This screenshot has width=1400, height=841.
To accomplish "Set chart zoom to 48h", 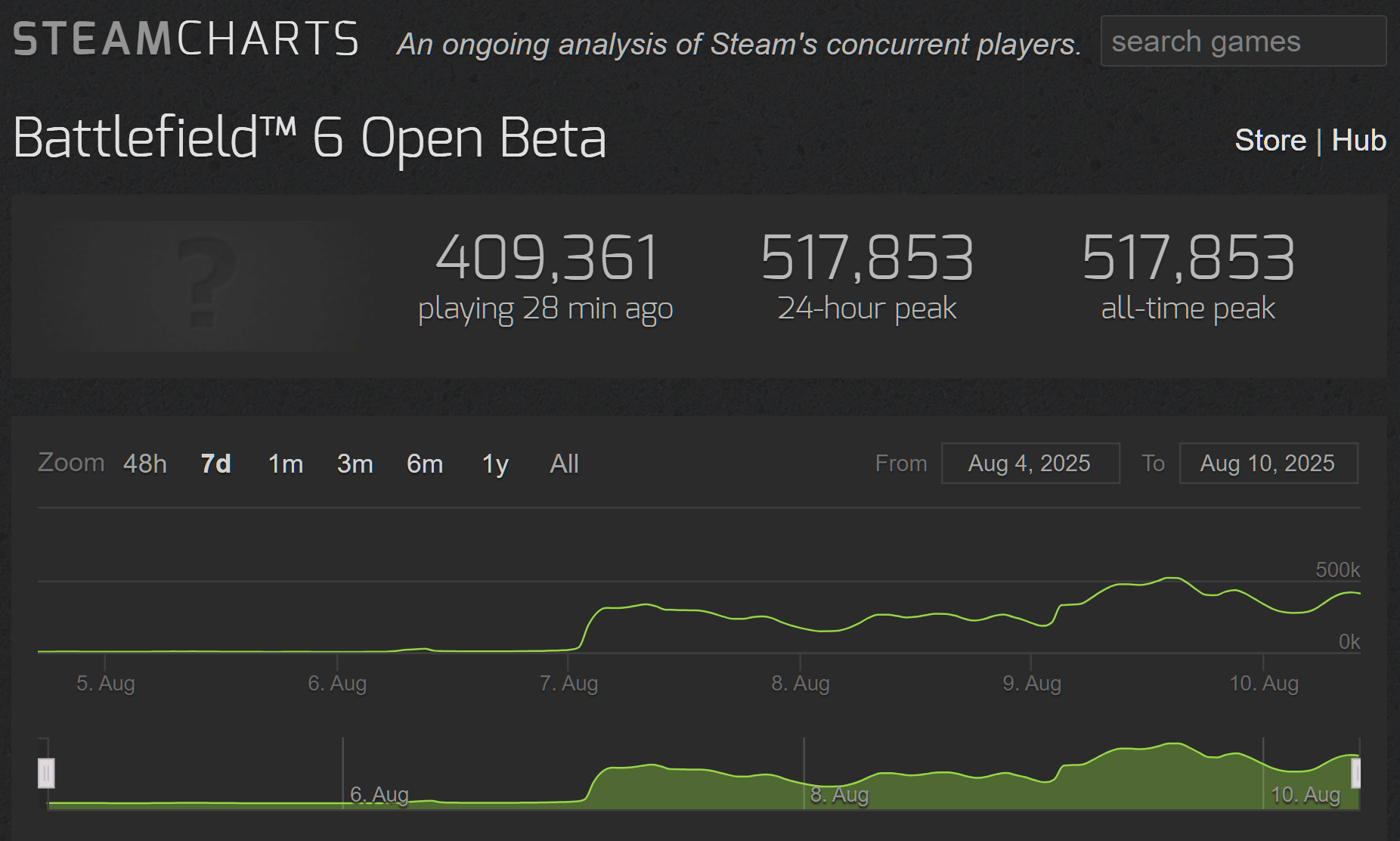I will (145, 464).
